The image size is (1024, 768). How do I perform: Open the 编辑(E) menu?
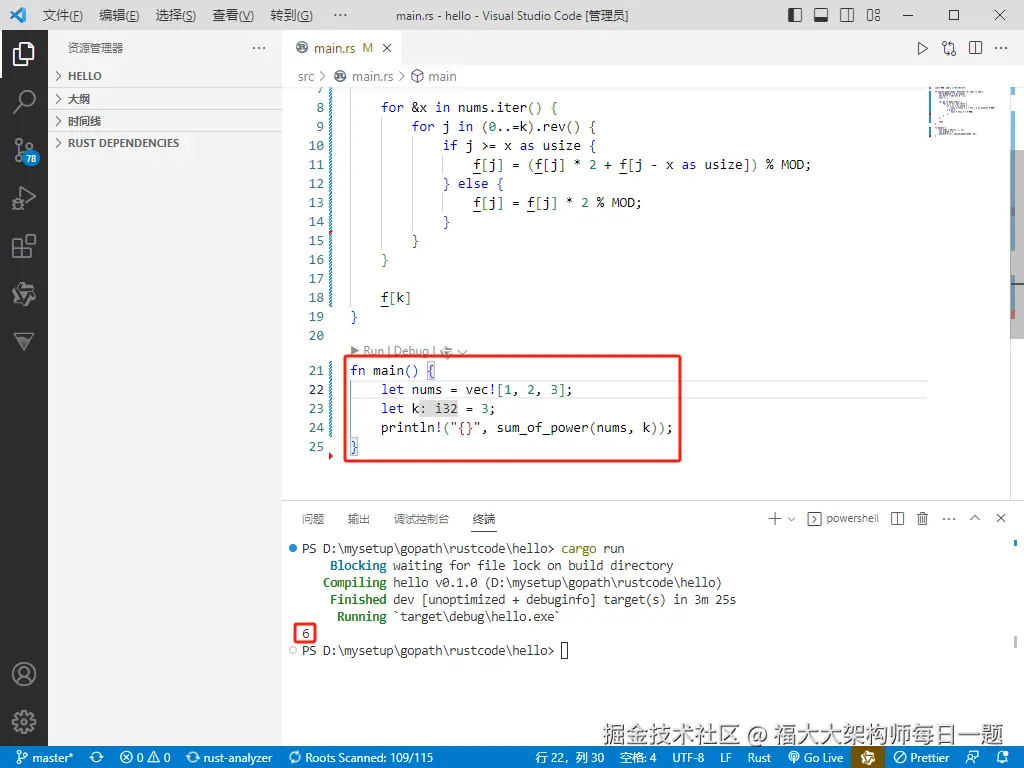(119, 15)
